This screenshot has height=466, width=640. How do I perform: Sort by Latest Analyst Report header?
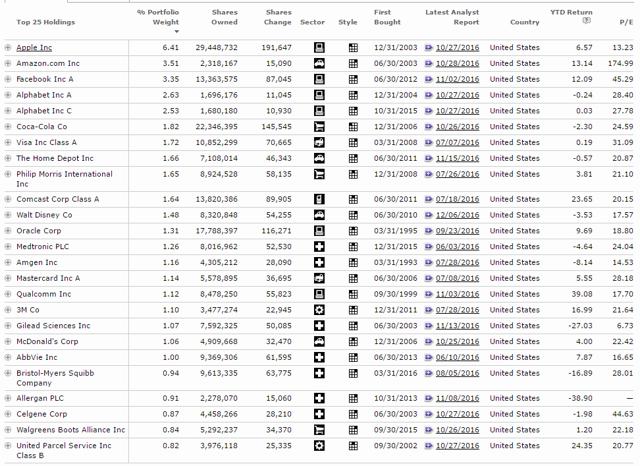(x=452, y=18)
